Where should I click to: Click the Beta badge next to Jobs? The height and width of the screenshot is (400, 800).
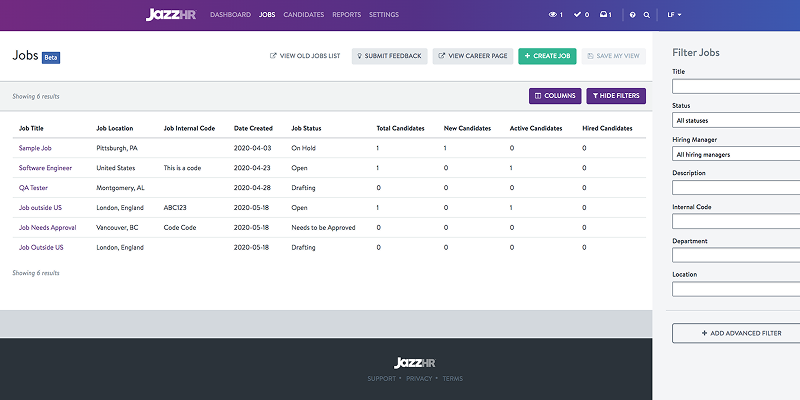(x=51, y=58)
